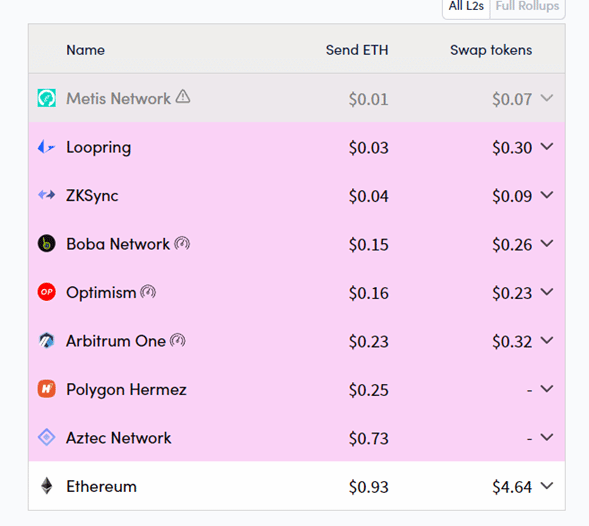Expand the Optimism row details chevron

click(547, 292)
